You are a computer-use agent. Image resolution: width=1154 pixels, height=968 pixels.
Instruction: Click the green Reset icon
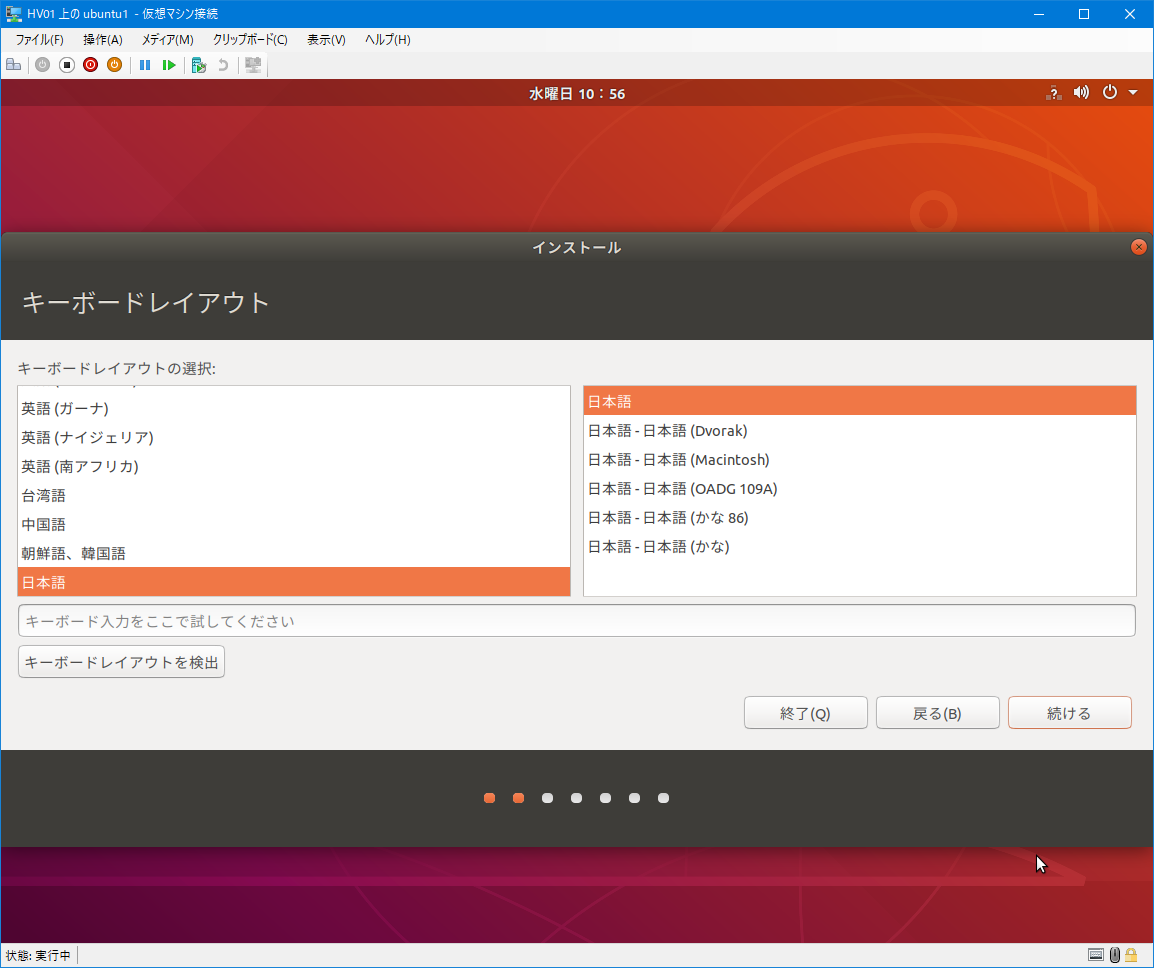[169, 65]
